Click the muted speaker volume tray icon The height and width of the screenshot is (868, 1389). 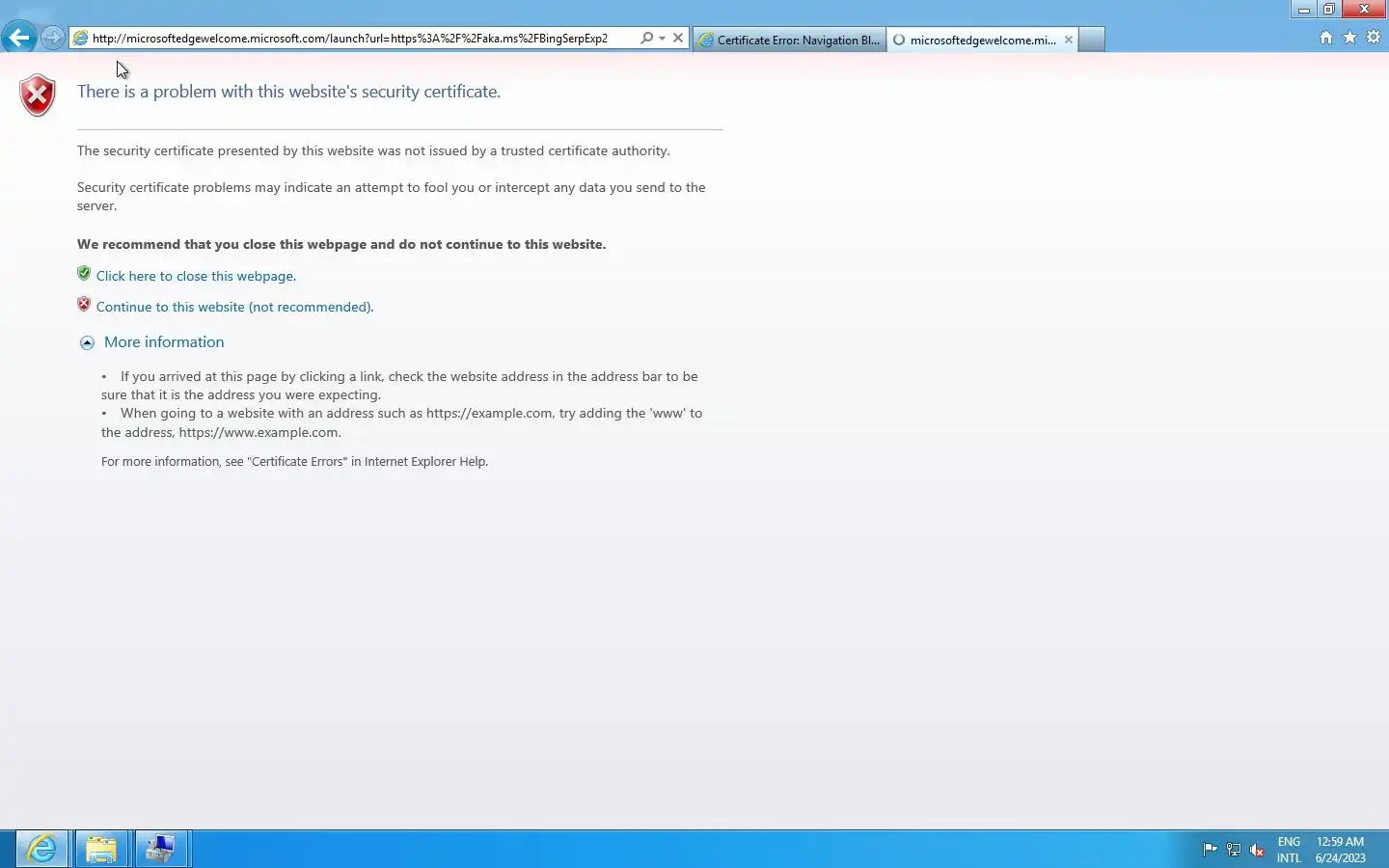(x=1257, y=850)
